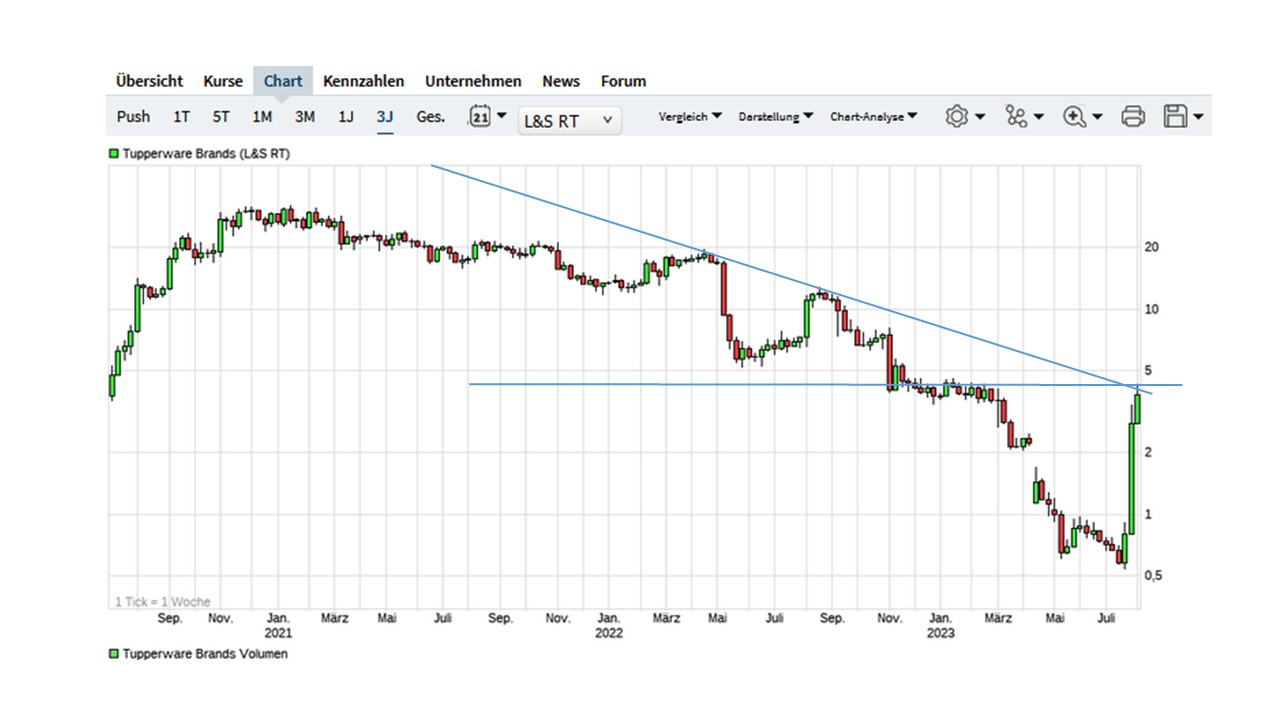Expand the L&S RT exchange dropdown
1280x720 pixels.
(x=569, y=121)
